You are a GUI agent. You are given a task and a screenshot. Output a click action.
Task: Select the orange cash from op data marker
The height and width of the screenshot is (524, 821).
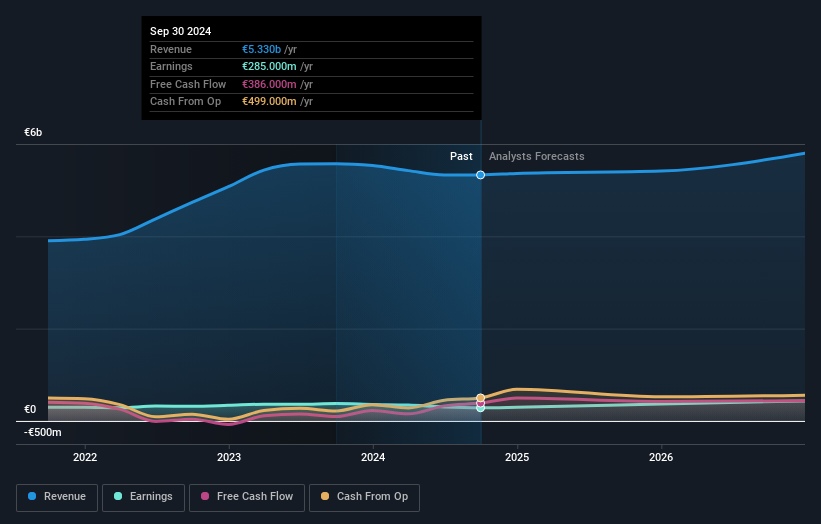[x=480, y=398]
